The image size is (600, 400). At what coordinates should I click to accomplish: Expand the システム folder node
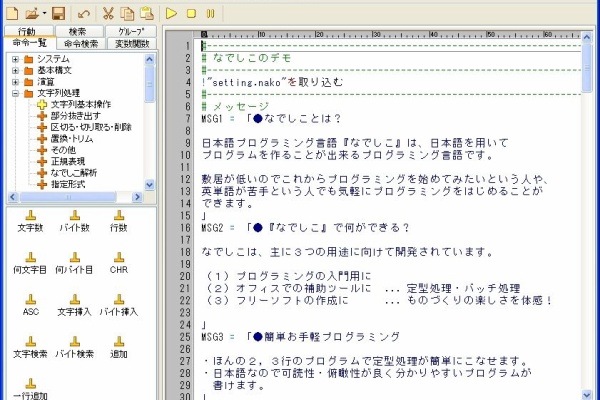pos(15,59)
